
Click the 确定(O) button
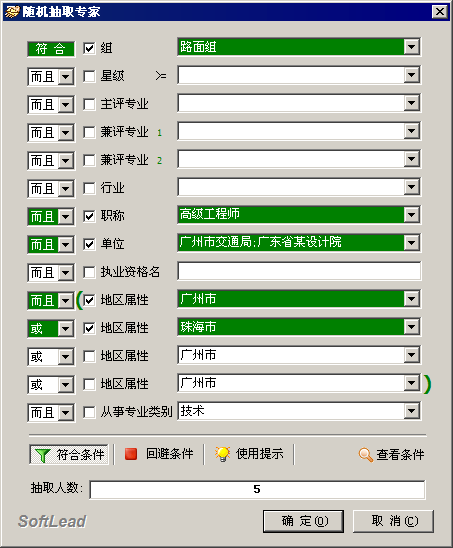click(x=303, y=521)
